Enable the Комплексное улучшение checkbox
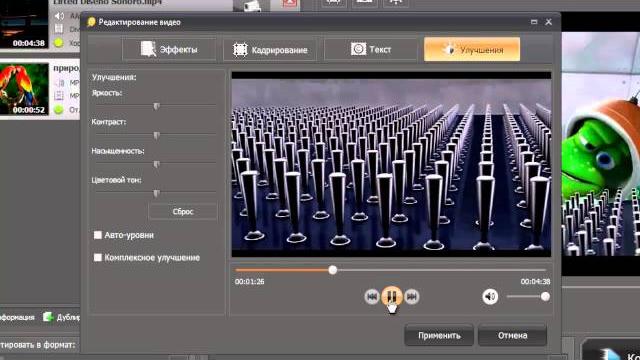 click(98, 258)
